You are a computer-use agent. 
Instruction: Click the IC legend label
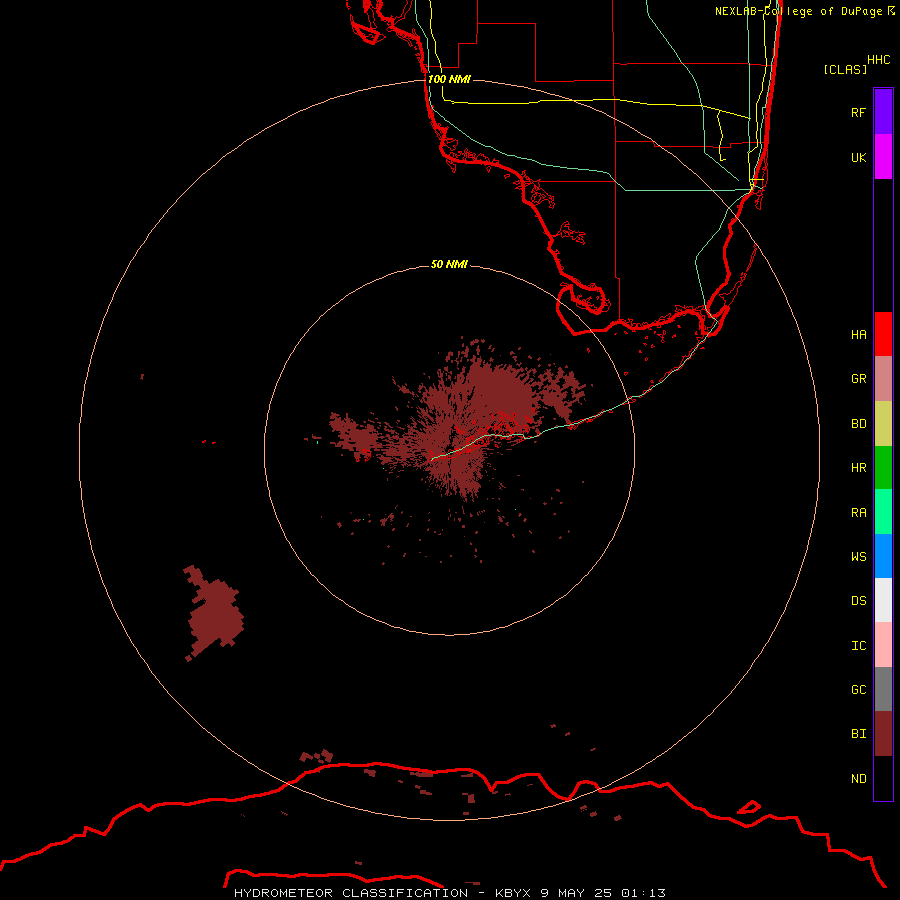point(858,645)
